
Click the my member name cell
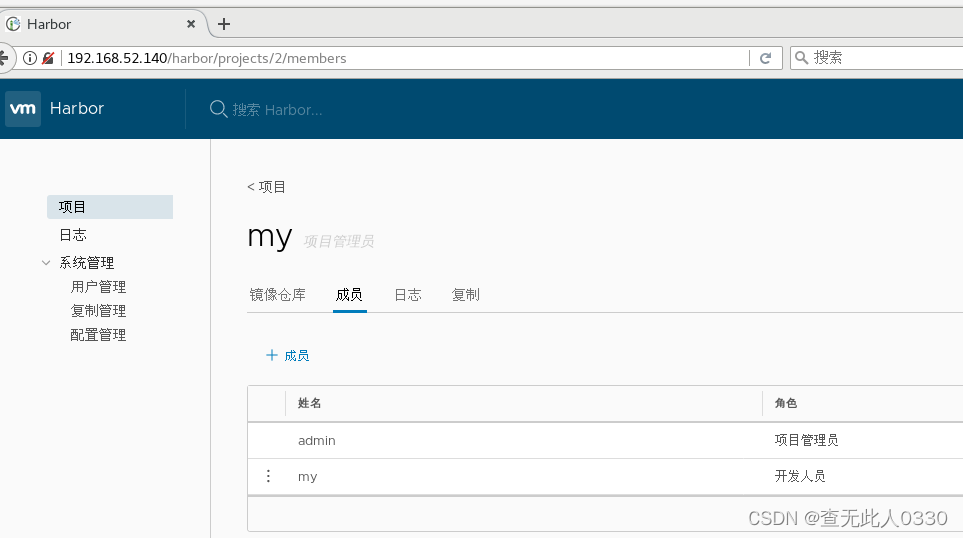tap(308, 477)
